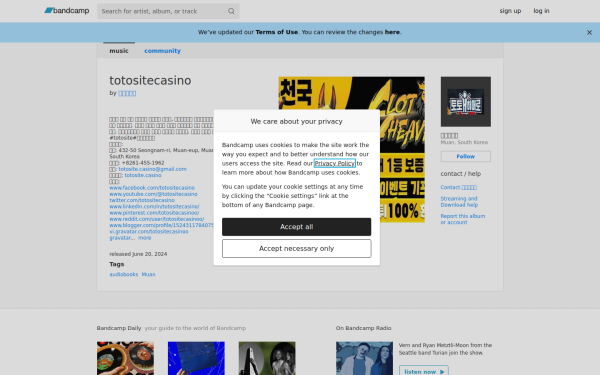Image resolution: width=600 pixels, height=375 pixels.
Task: Click 'here' to review changes
Action: [392, 32]
